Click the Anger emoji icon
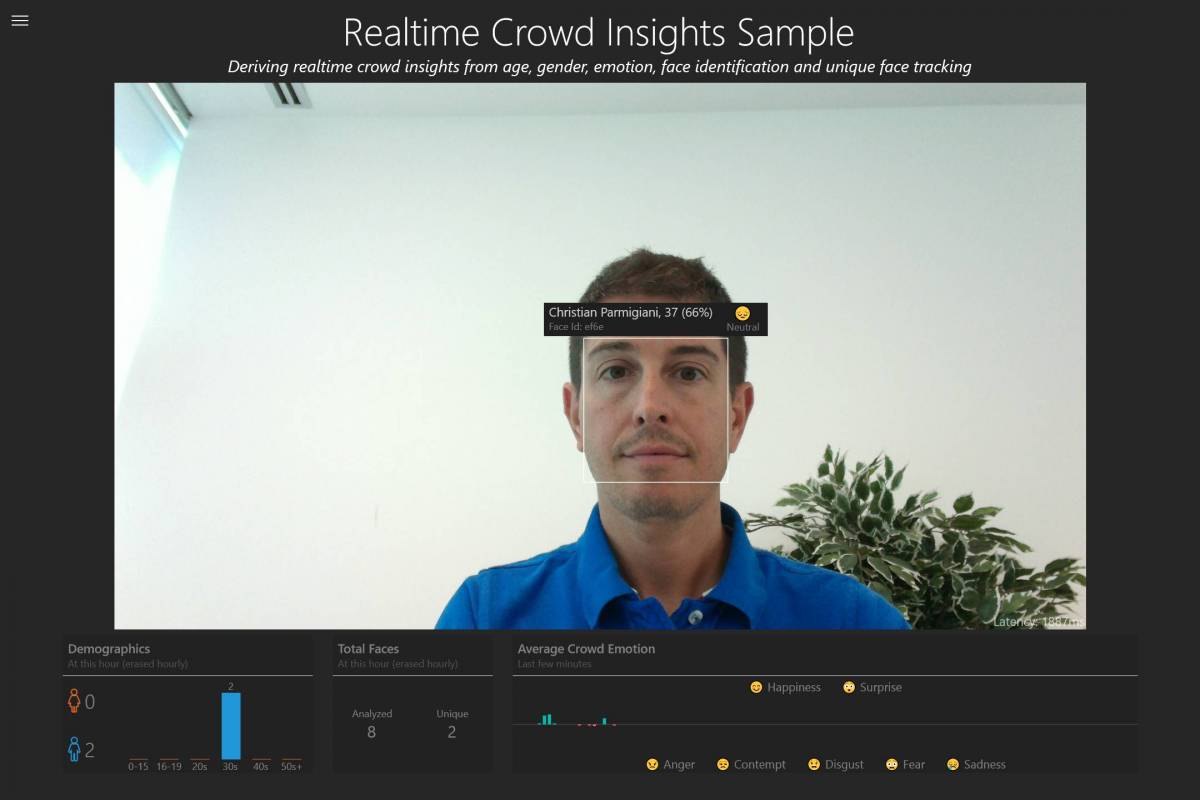Image resolution: width=1200 pixels, height=800 pixels. [652, 765]
